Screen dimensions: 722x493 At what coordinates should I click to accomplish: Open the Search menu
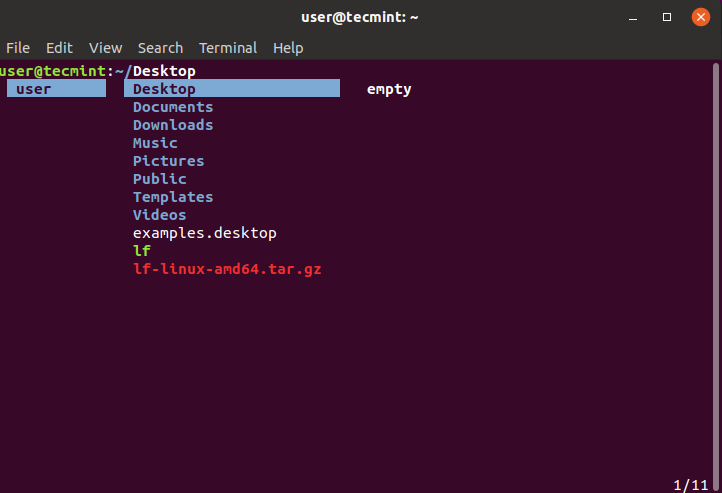point(160,48)
